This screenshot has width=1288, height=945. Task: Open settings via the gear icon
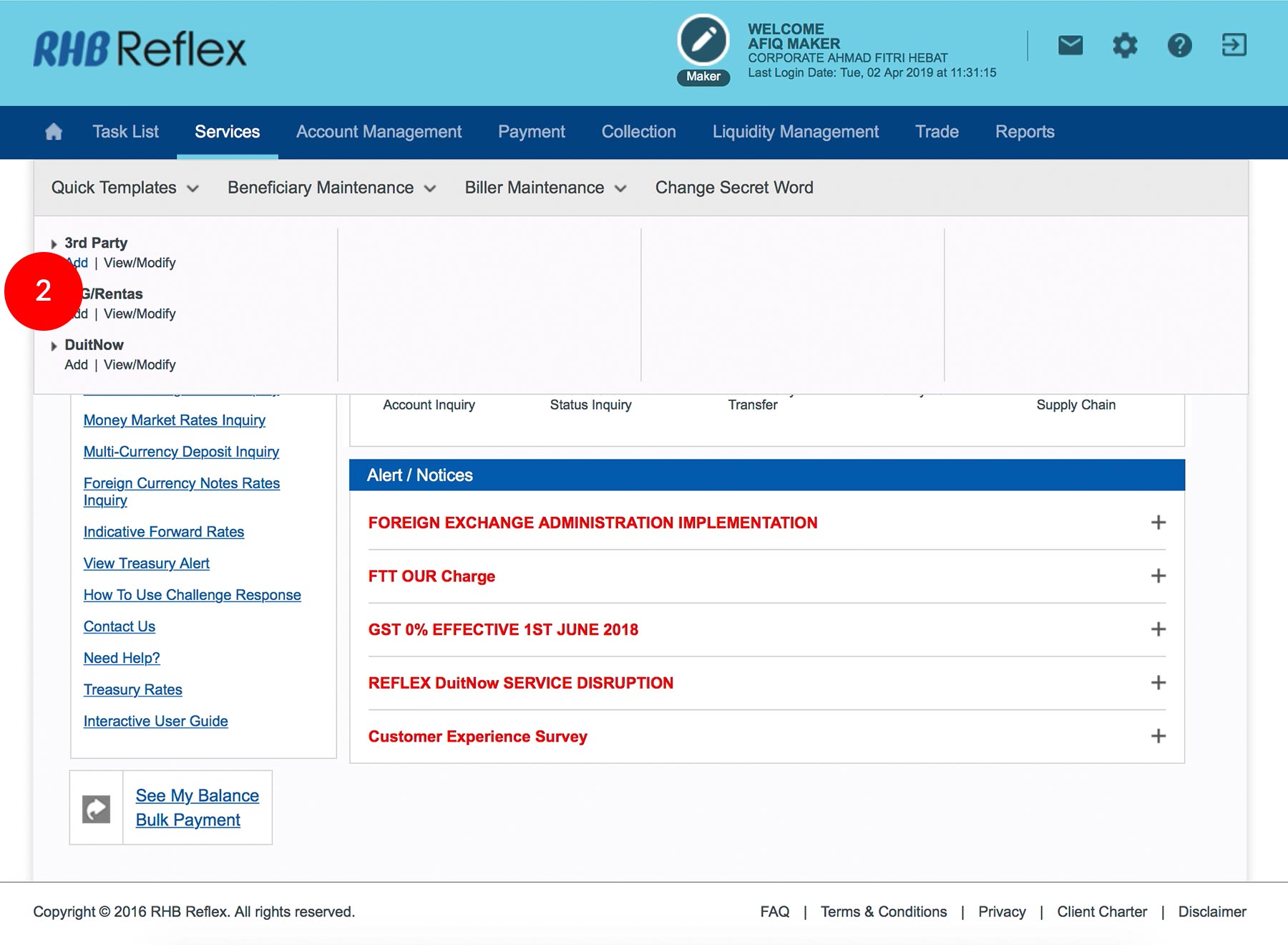[x=1125, y=46]
